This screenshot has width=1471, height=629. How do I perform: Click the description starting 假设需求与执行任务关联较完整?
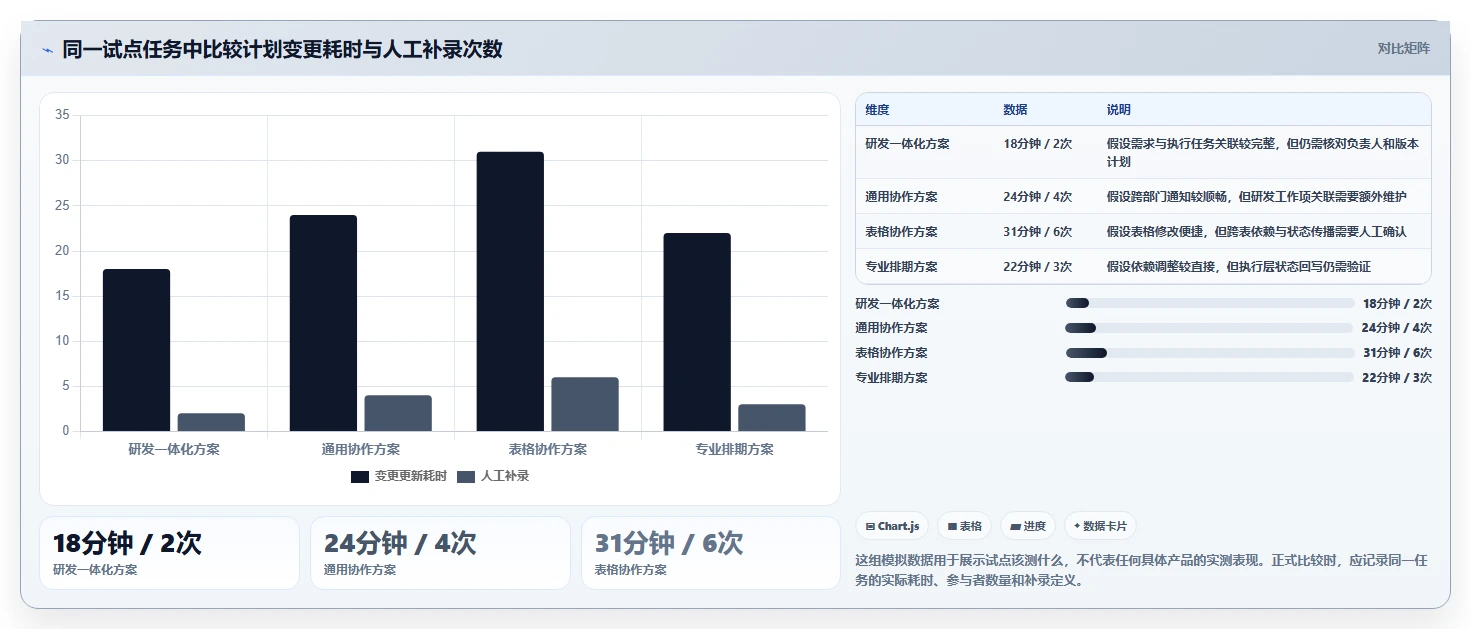pos(1262,152)
